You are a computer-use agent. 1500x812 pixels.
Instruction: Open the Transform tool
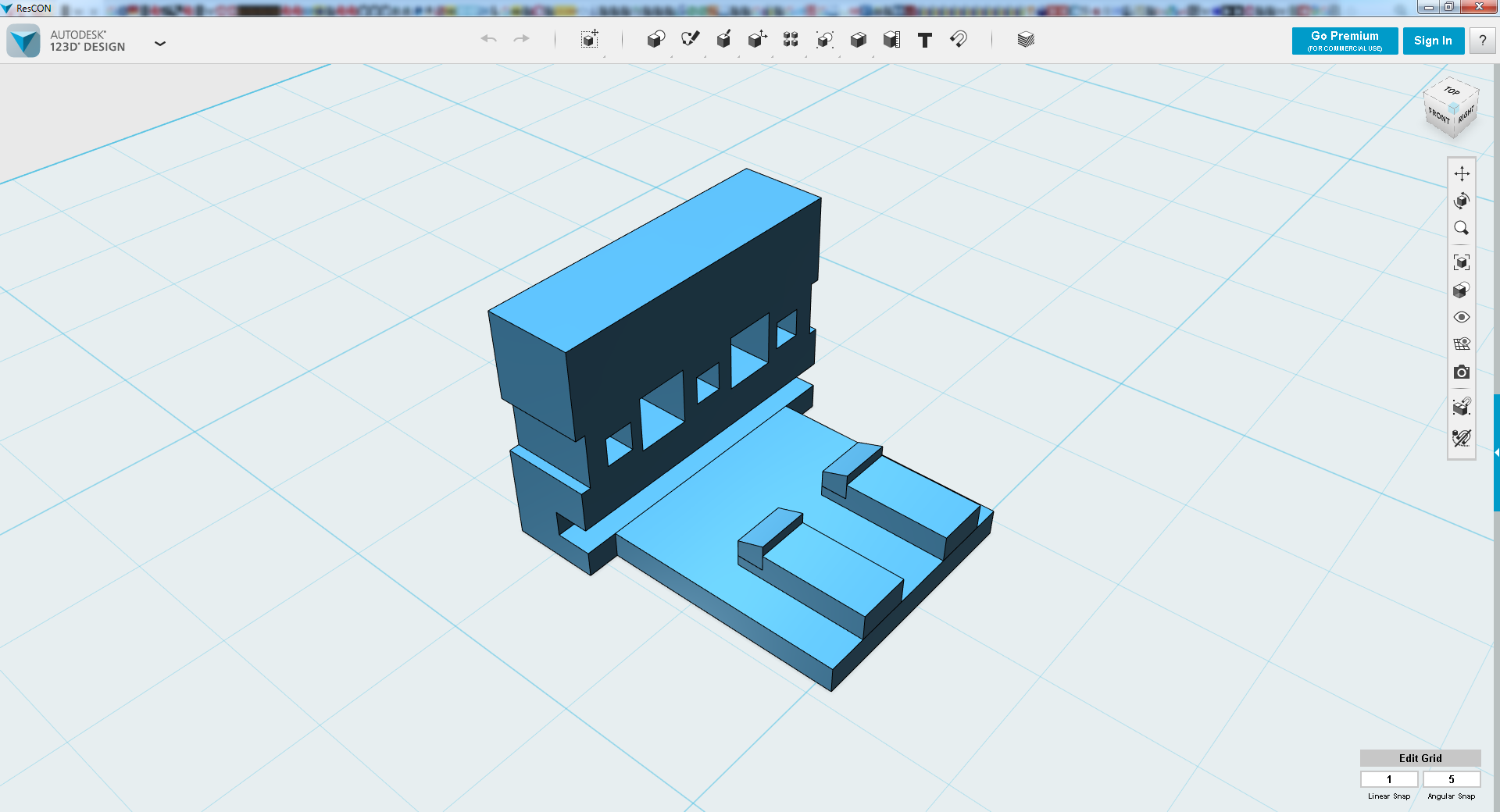coord(590,39)
